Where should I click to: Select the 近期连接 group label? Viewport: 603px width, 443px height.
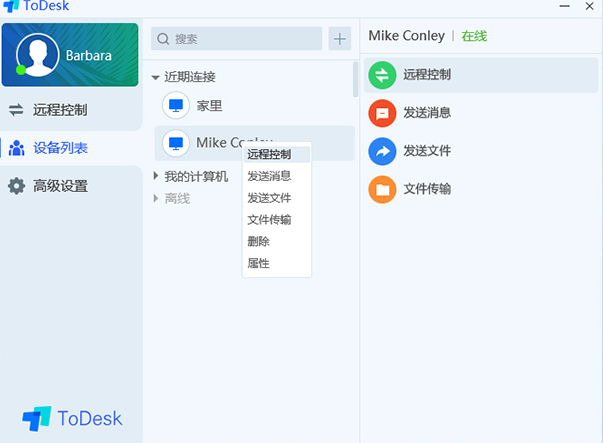[x=190, y=77]
